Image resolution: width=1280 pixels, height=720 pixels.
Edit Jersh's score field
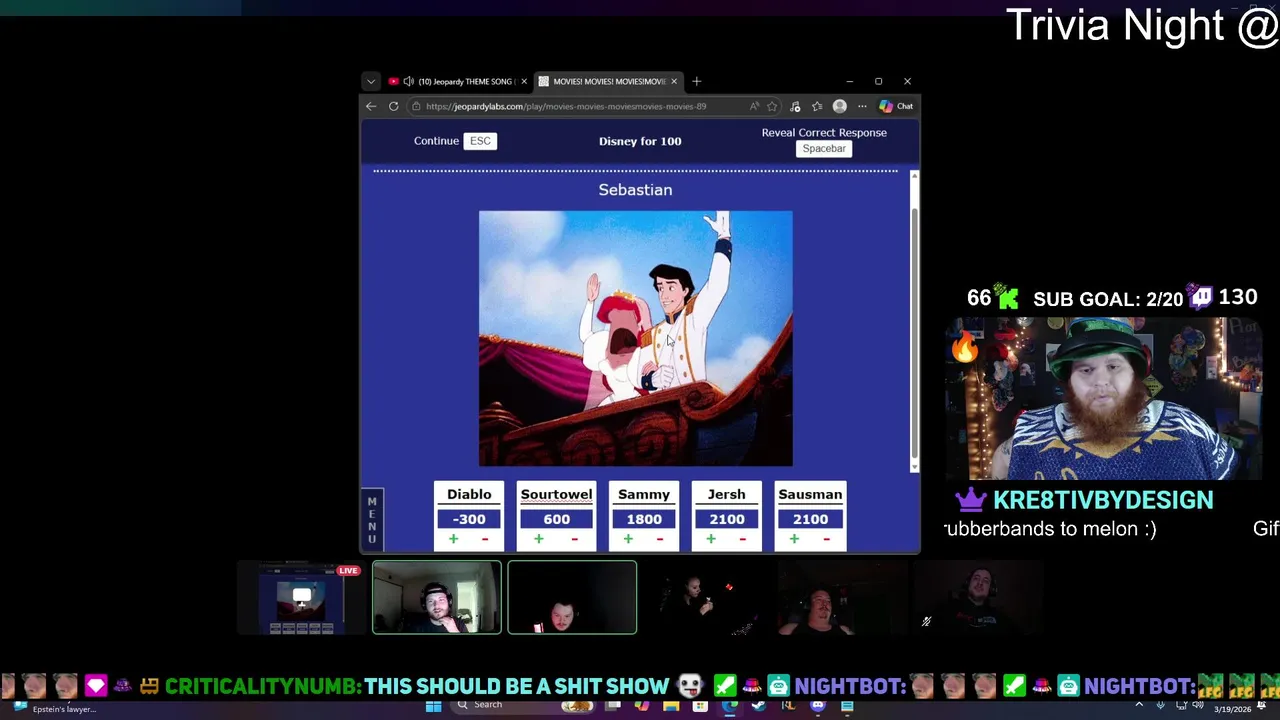pos(727,519)
